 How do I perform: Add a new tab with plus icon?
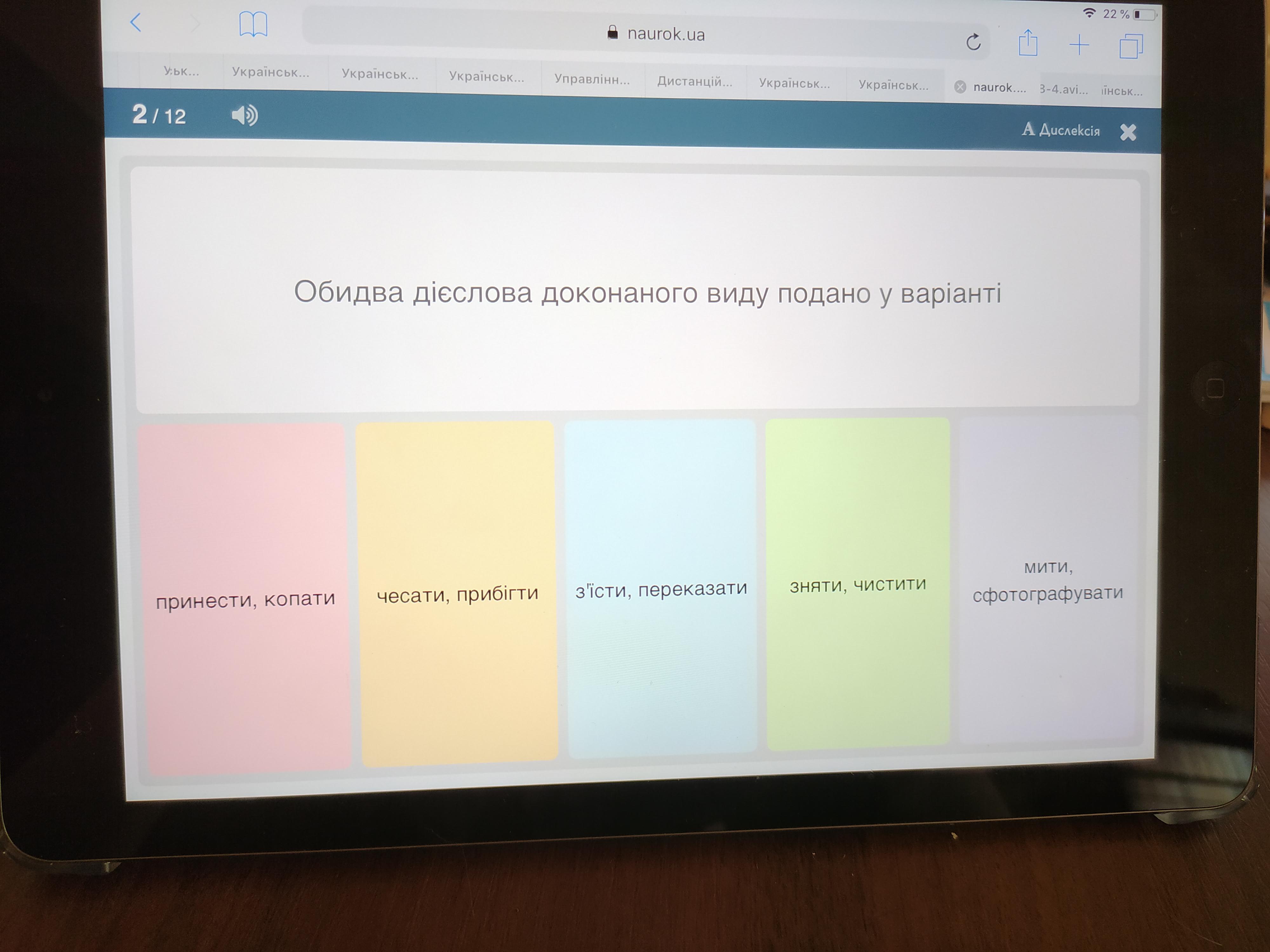coord(1079,45)
